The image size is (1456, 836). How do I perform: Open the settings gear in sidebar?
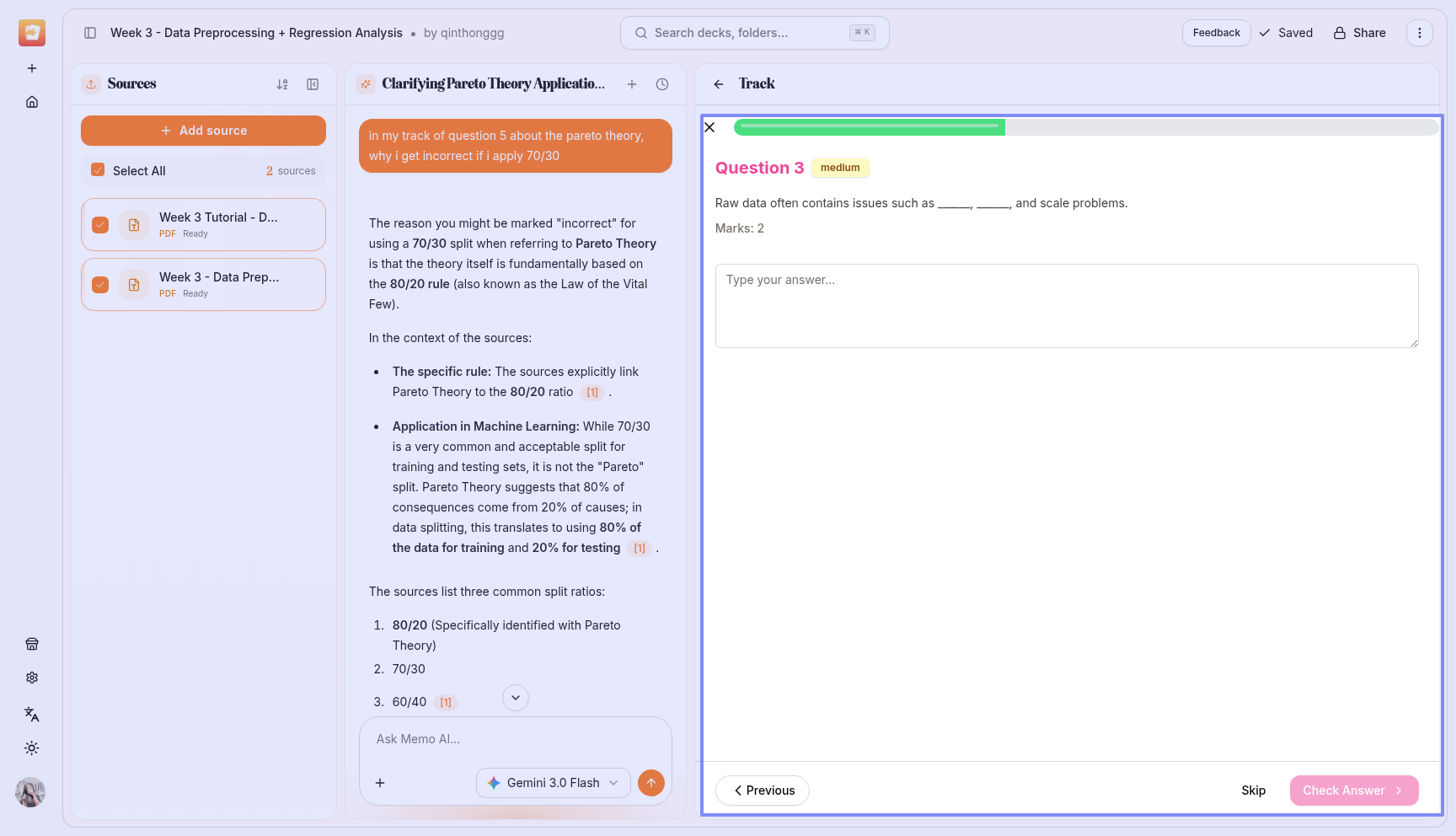(32, 678)
